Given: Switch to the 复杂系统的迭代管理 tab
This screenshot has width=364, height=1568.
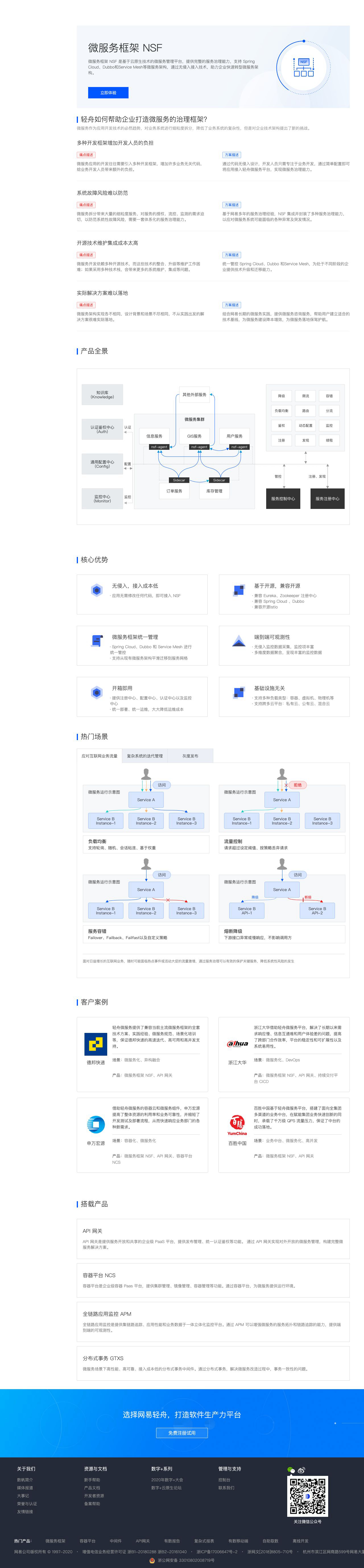Looking at the screenshot, I should click(144, 756).
